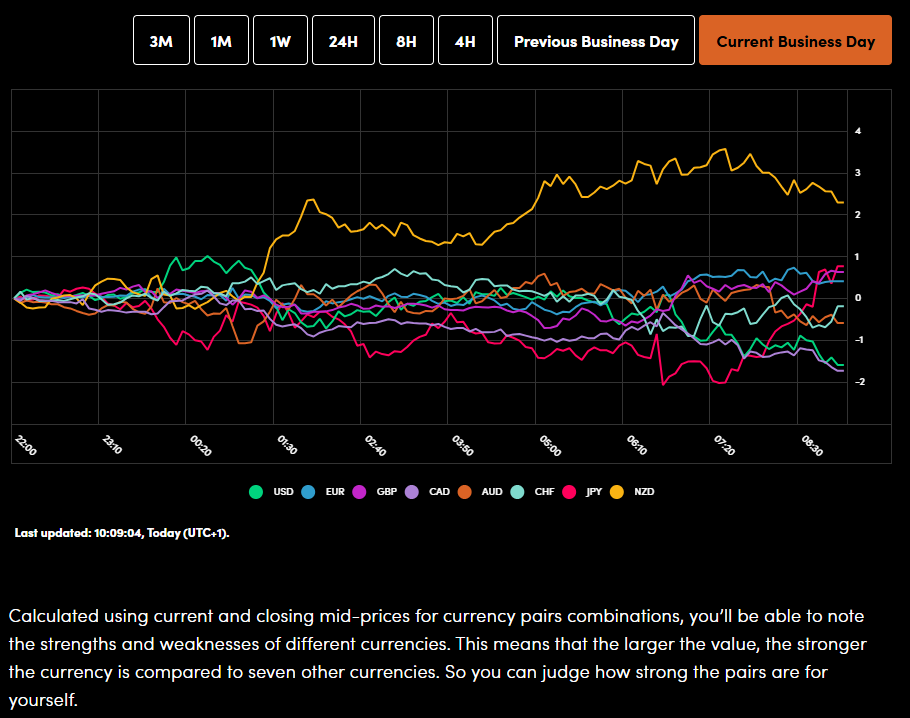Image resolution: width=910 pixels, height=718 pixels.
Task: Click the orange Current Business Day button
Action: click(795, 41)
